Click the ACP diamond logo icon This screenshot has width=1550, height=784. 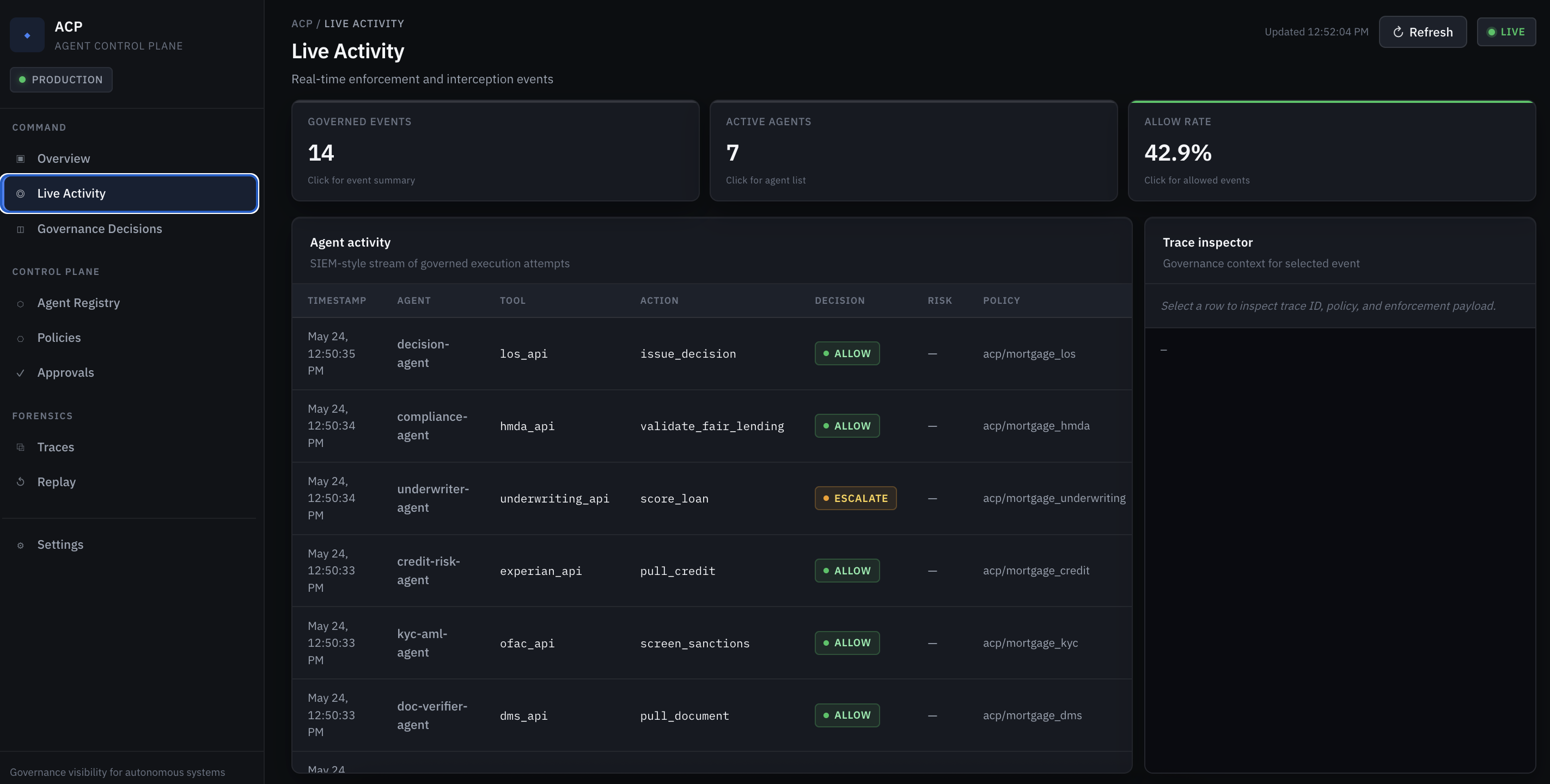[27, 35]
